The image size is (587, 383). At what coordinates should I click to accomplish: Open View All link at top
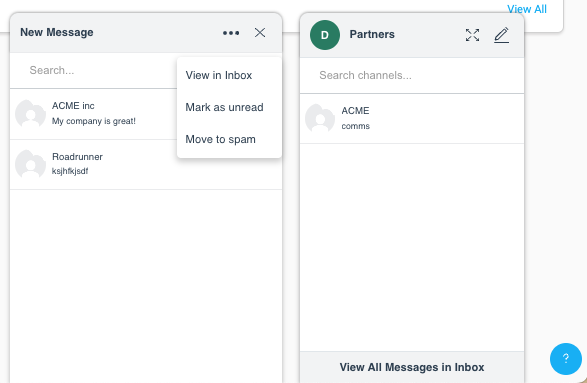(527, 9)
